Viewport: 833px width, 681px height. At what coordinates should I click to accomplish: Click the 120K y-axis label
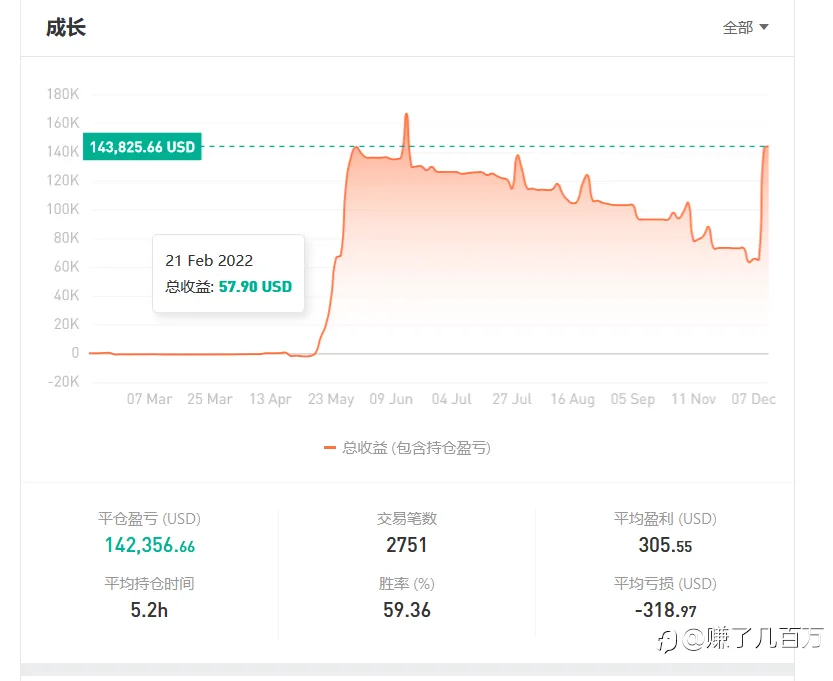coord(63,180)
